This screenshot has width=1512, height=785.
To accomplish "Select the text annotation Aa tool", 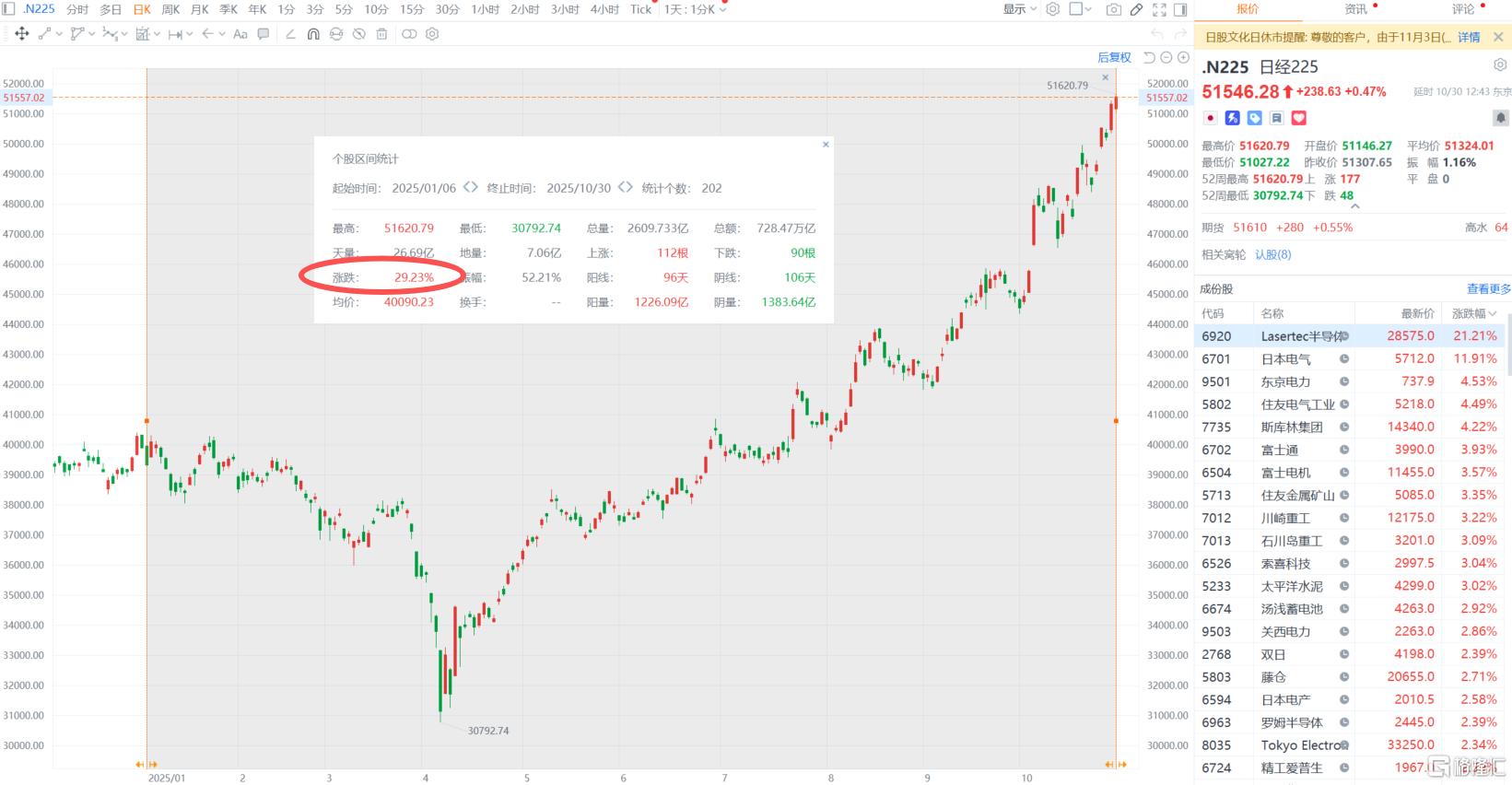I will coord(240,34).
